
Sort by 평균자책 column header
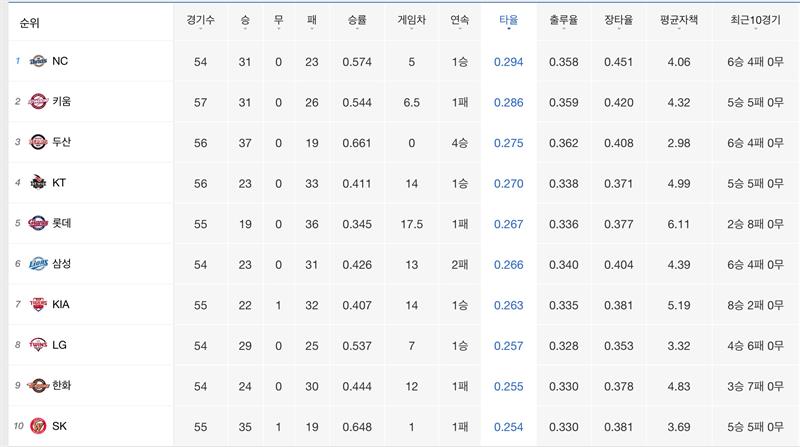678,20
